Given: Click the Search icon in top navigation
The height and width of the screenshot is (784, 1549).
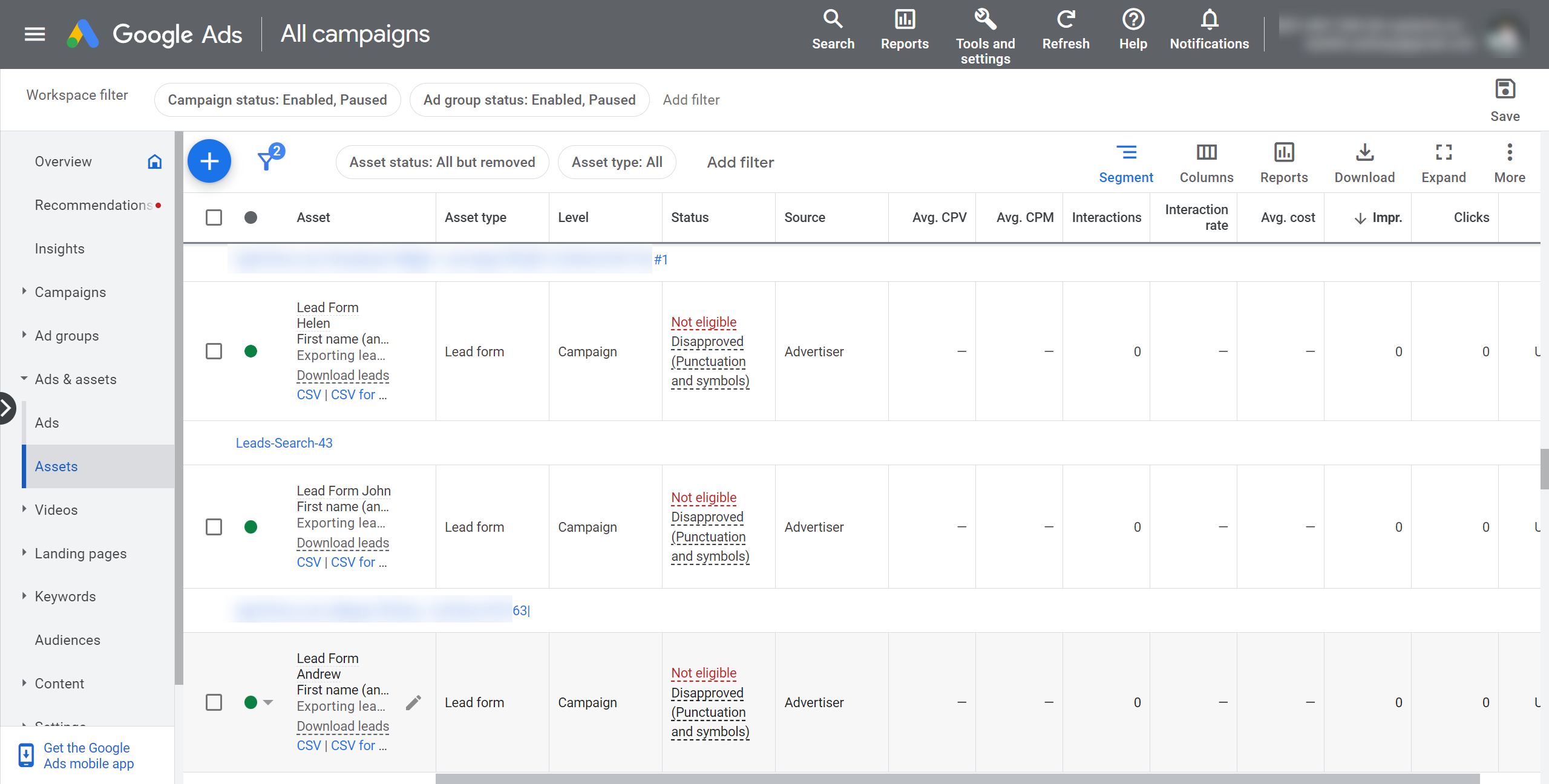Looking at the screenshot, I should pyautogui.click(x=833, y=26).
